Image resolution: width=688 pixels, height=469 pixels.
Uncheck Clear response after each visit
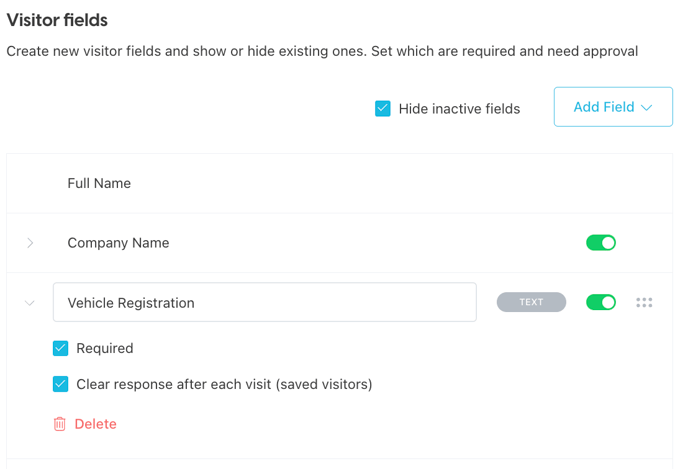coord(61,384)
